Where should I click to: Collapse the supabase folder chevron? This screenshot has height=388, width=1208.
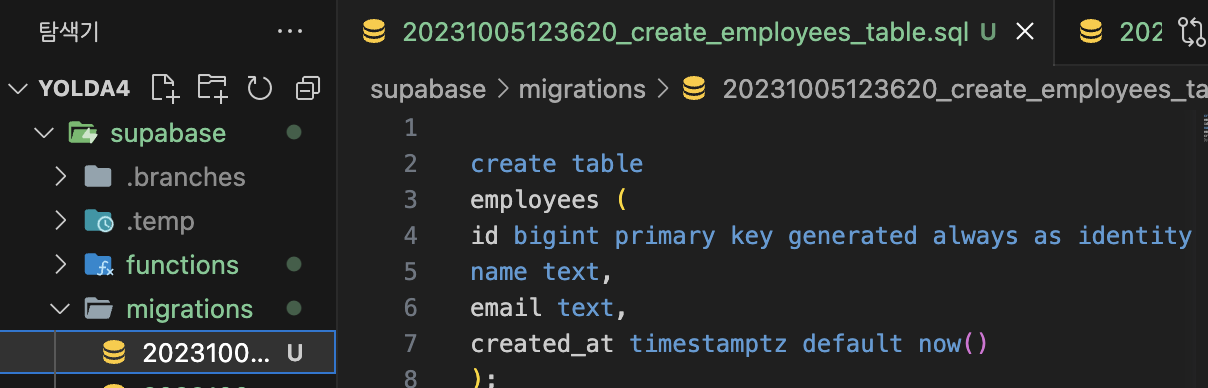(42, 133)
